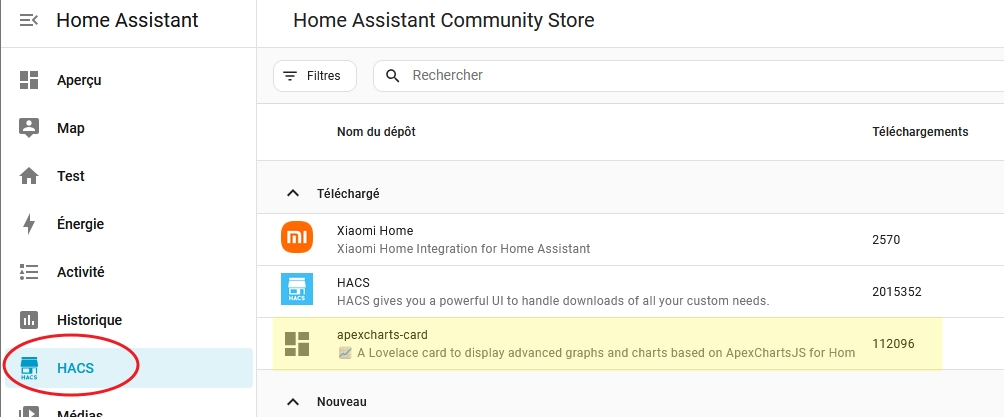Sort by Téléchargements column header
Viewport: 1004px width, 417px height.
pos(920,132)
